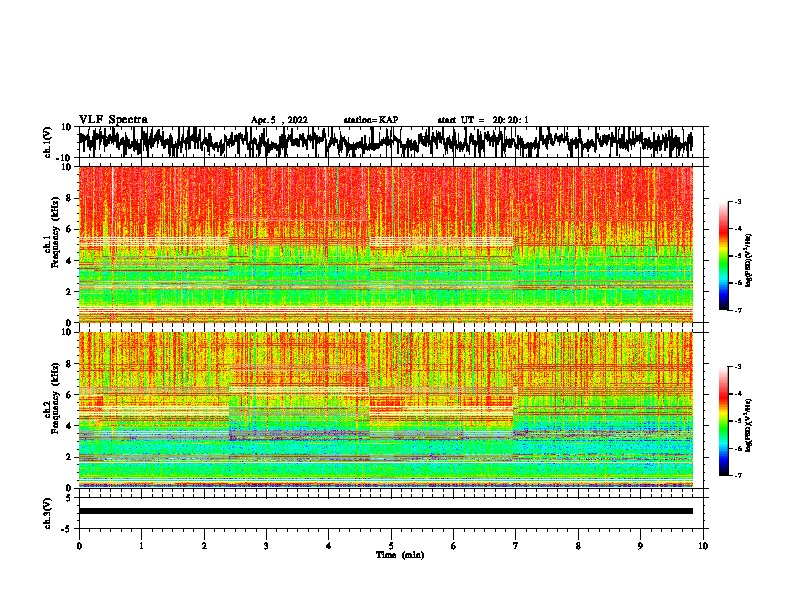Click time axis tick label "1"
Image resolution: width=792 pixels, height=612 pixels.
[x=141, y=546]
